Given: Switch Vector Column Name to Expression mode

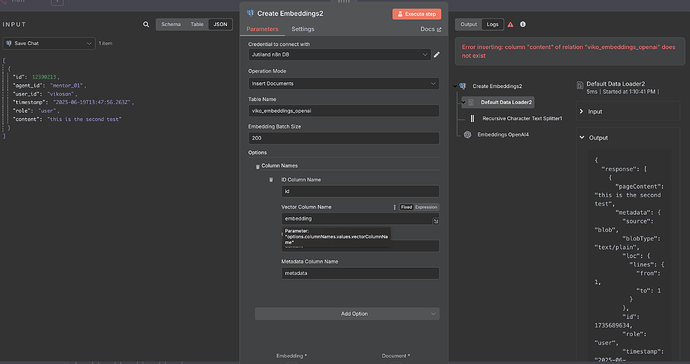Looking at the screenshot, I should click(x=426, y=207).
